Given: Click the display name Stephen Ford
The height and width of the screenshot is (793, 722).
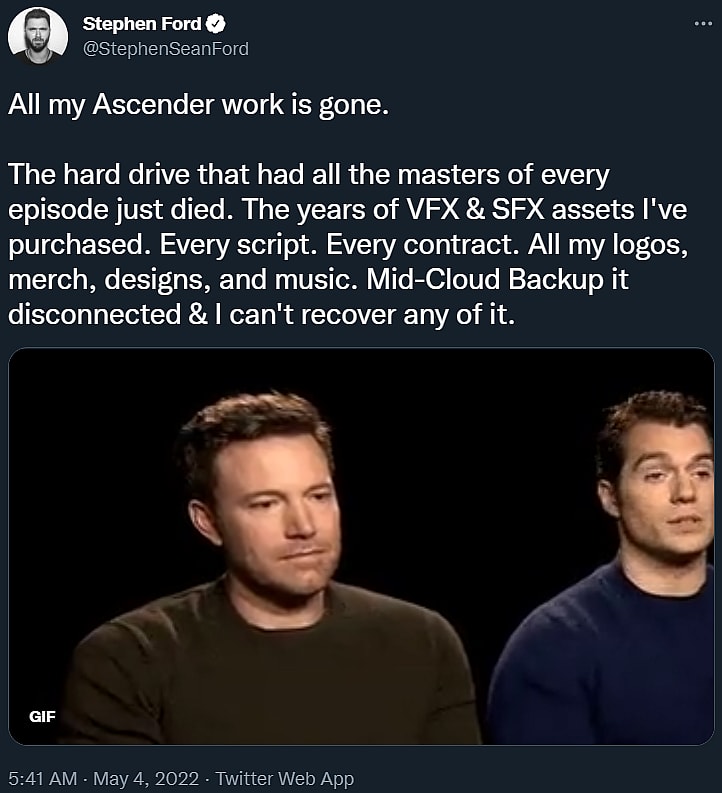Looking at the screenshot, I should pyautogui.click(x=142, y=23).
